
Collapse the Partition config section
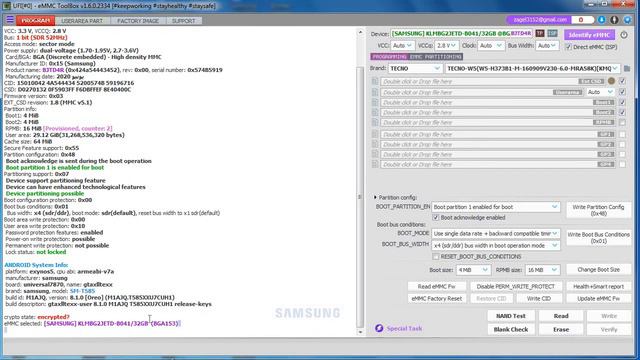376,197
